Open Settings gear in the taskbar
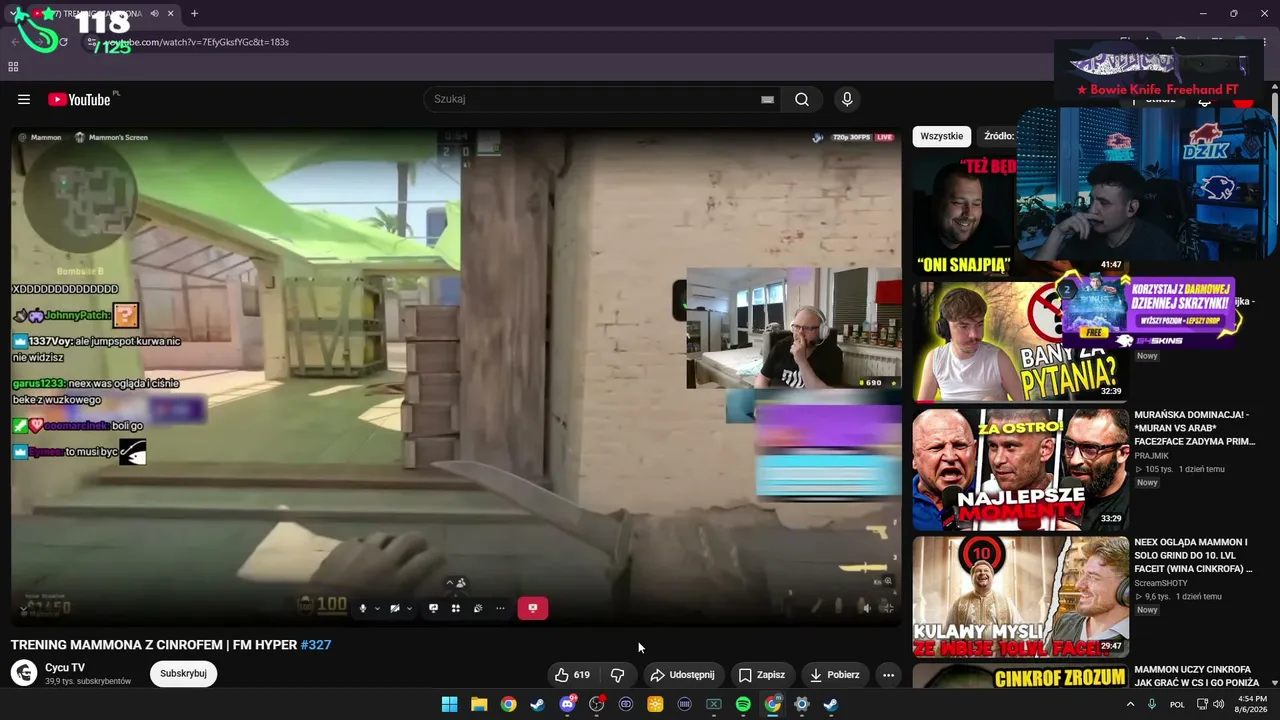The height and width of the screenshot is (720, 1280). tap(801, 704)
